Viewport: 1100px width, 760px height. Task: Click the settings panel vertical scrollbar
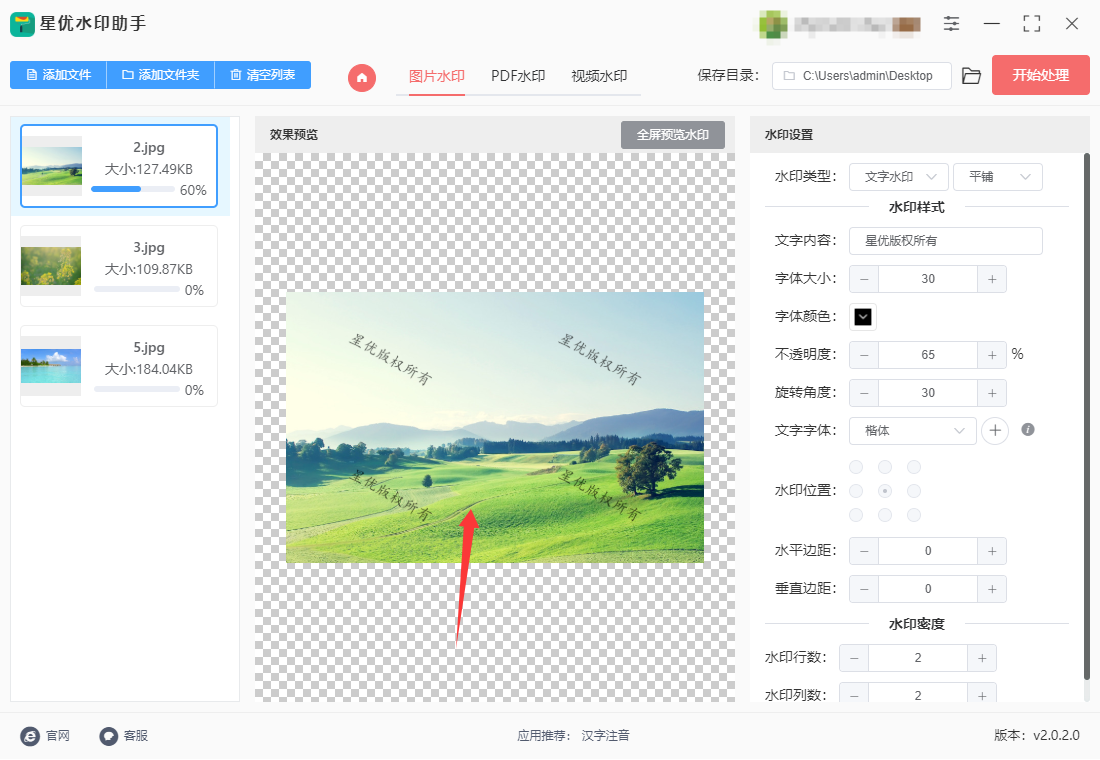click(x=1087, y=418)
